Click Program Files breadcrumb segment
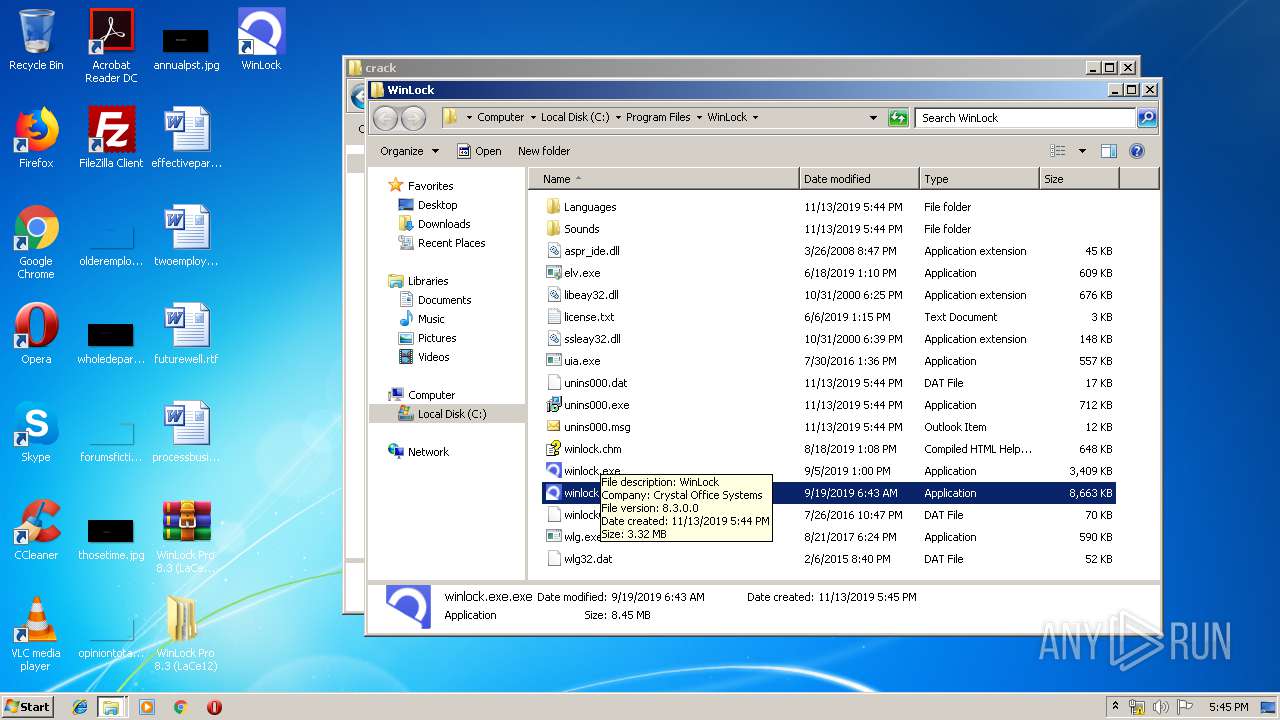This screenshot has width=1280, height=720. (x=658, y=117)
